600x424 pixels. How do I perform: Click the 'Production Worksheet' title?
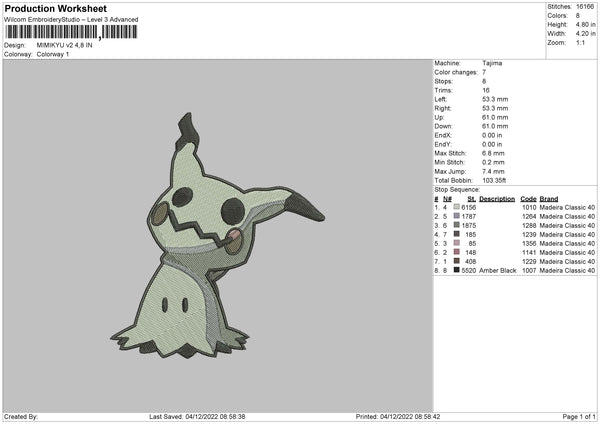56,8
